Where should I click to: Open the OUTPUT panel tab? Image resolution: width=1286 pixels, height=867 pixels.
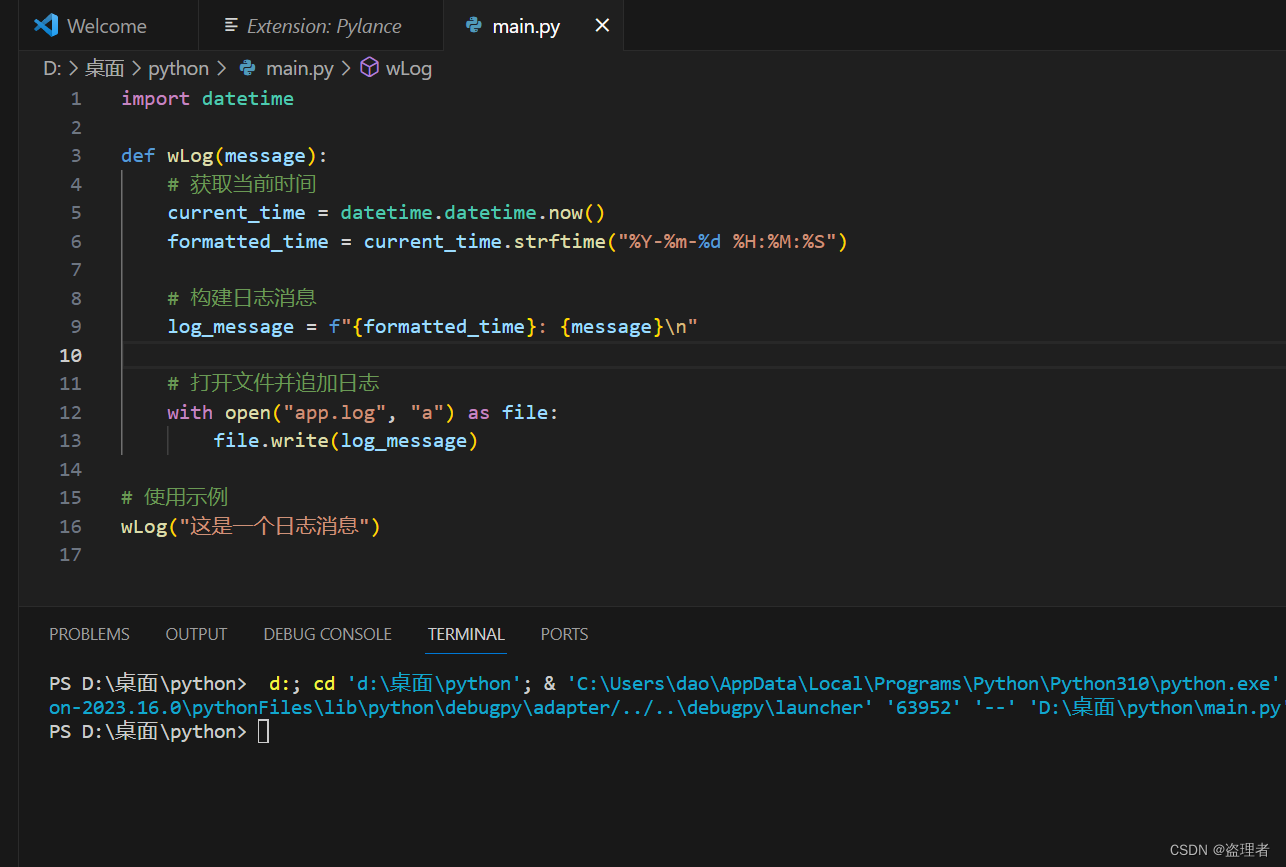pyautogui.click(x=196, y=634)
